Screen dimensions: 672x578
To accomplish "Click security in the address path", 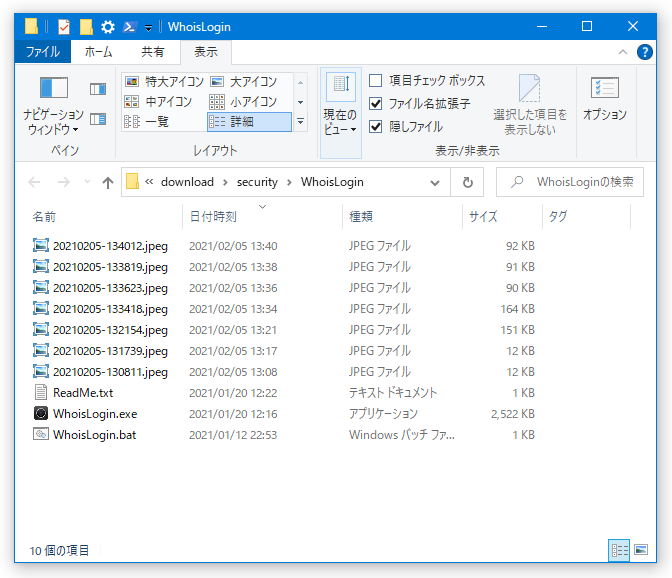I will [257, 182].
